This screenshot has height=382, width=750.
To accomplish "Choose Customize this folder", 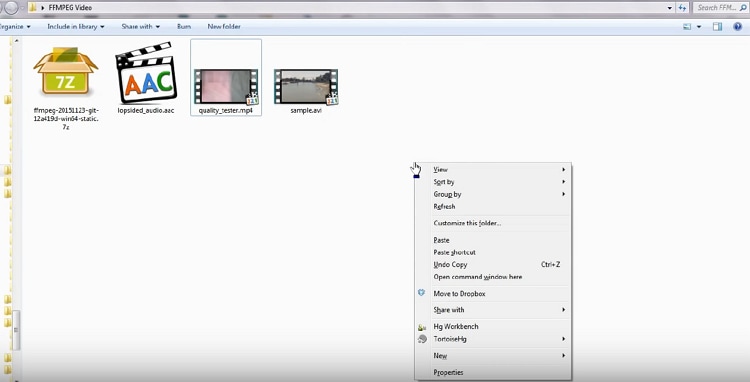I will [x=493, y=223].
